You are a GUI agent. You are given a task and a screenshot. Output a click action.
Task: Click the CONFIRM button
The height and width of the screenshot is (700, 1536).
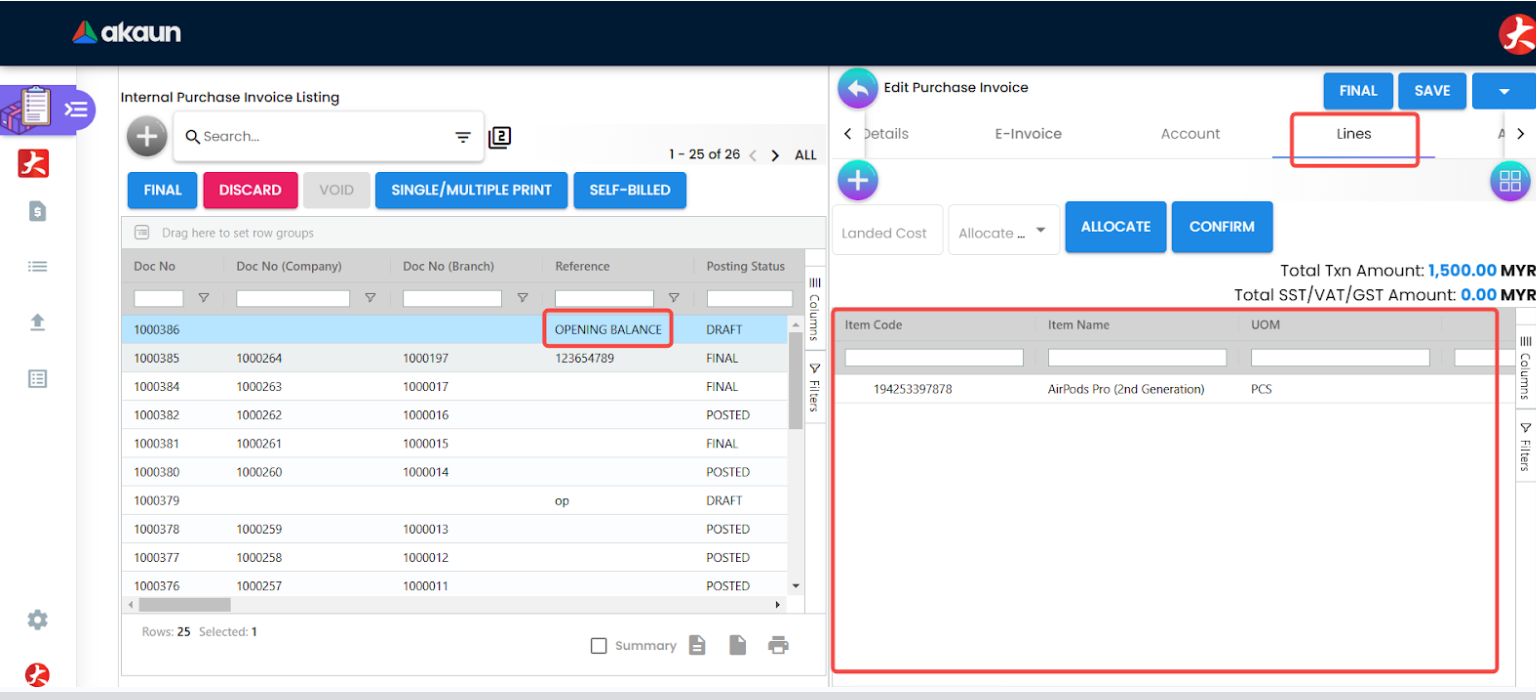click(x=1221, y=227)
